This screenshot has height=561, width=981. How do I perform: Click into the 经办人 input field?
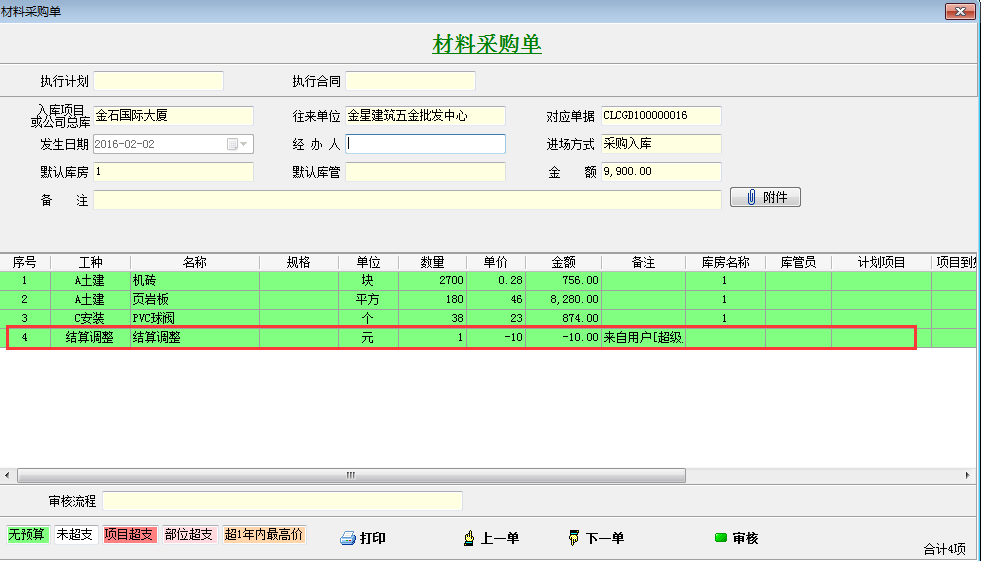pyautogui.click(x=425, y=144)
